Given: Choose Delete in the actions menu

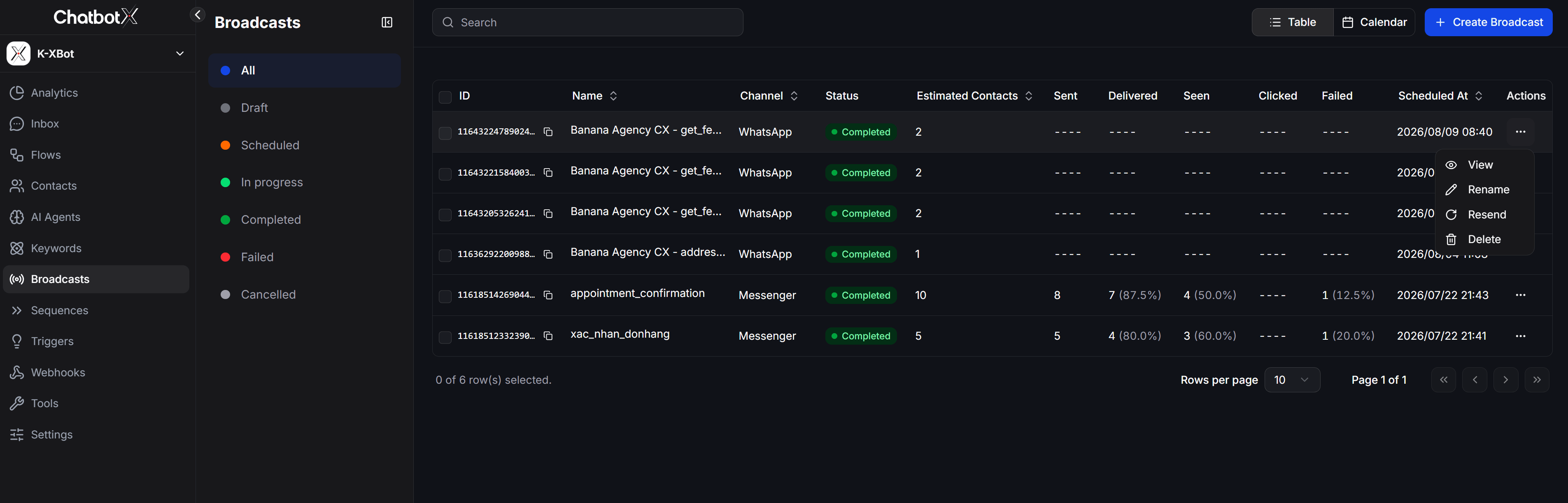Looking at the screenshot, I should (x=1484, y=239).
